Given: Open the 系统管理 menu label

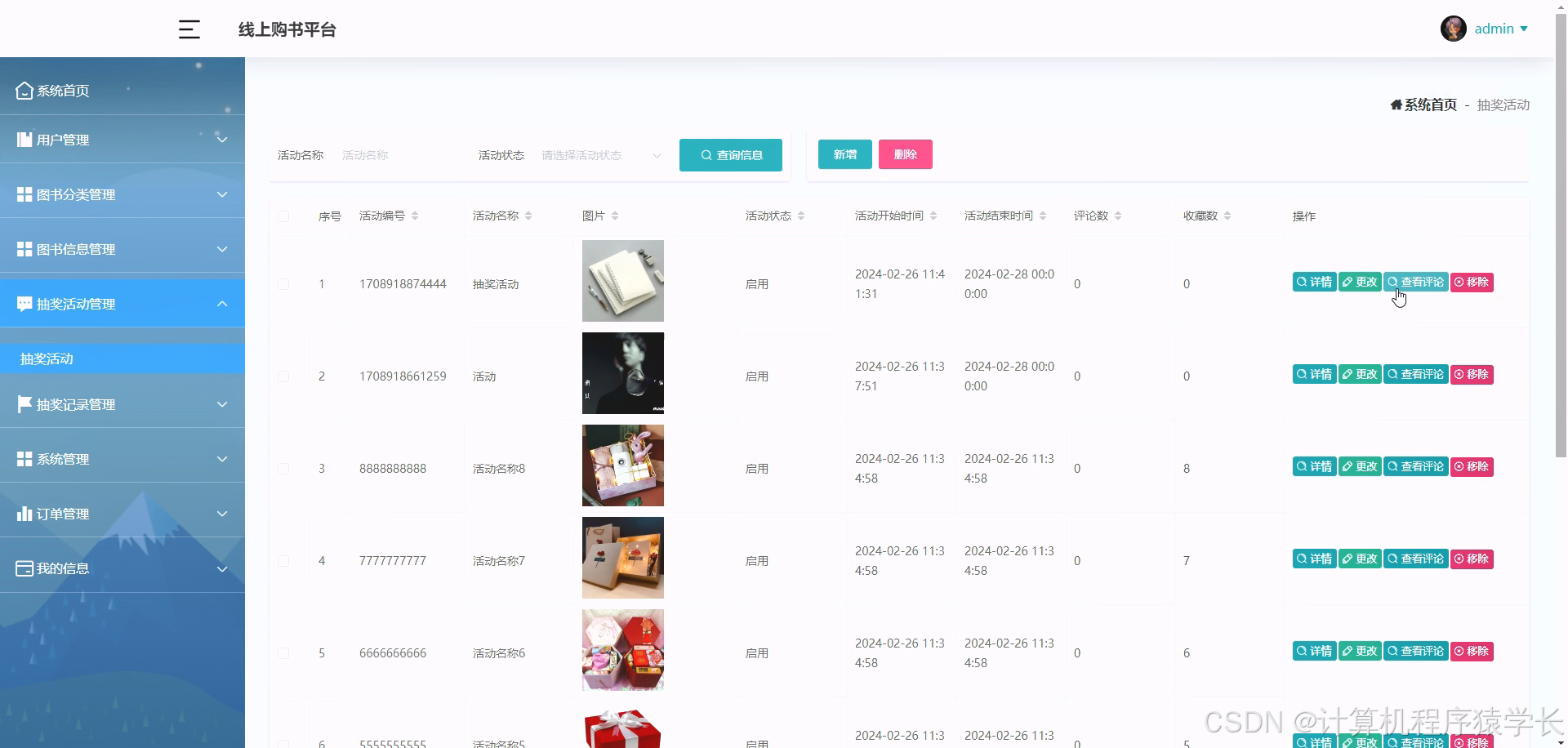Looking at the screenshot, I should point(63,459).
